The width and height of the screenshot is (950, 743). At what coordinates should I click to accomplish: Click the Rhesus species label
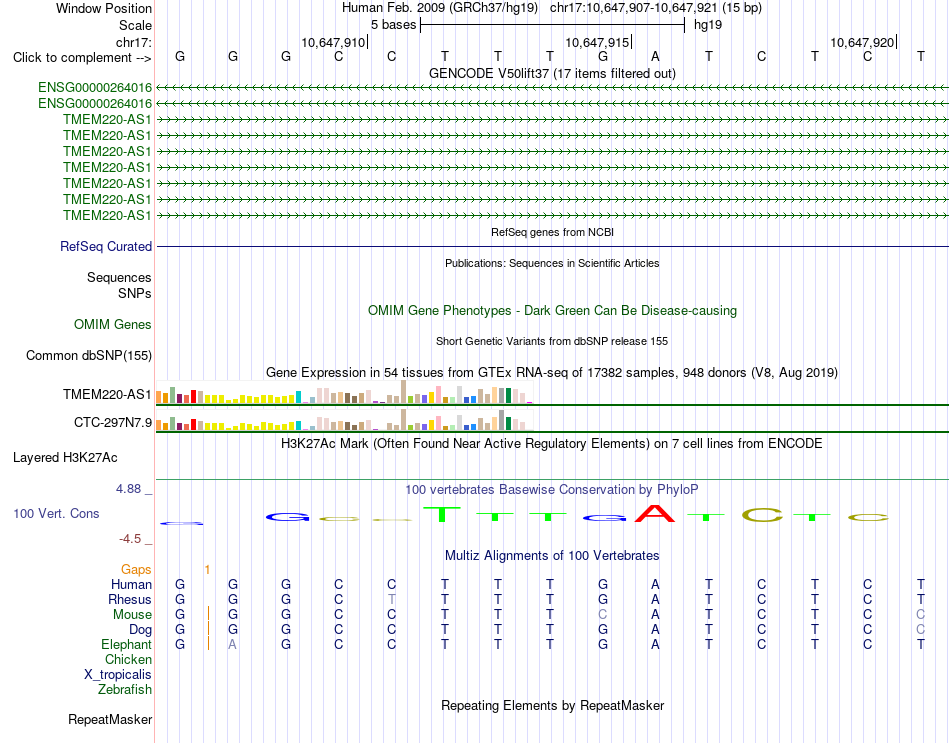click(130, 599)
